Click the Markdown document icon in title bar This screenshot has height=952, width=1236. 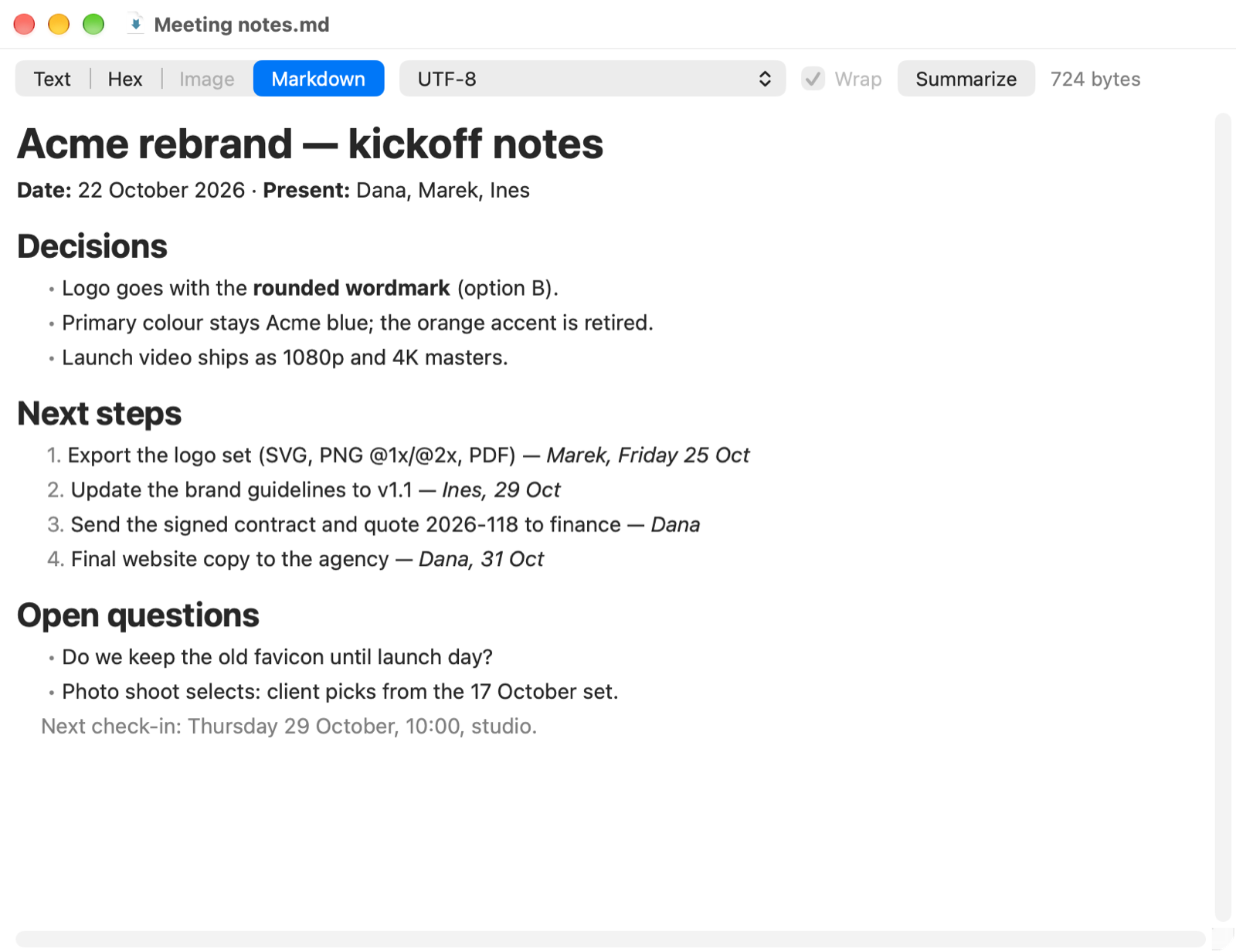[x=135, y=24]
